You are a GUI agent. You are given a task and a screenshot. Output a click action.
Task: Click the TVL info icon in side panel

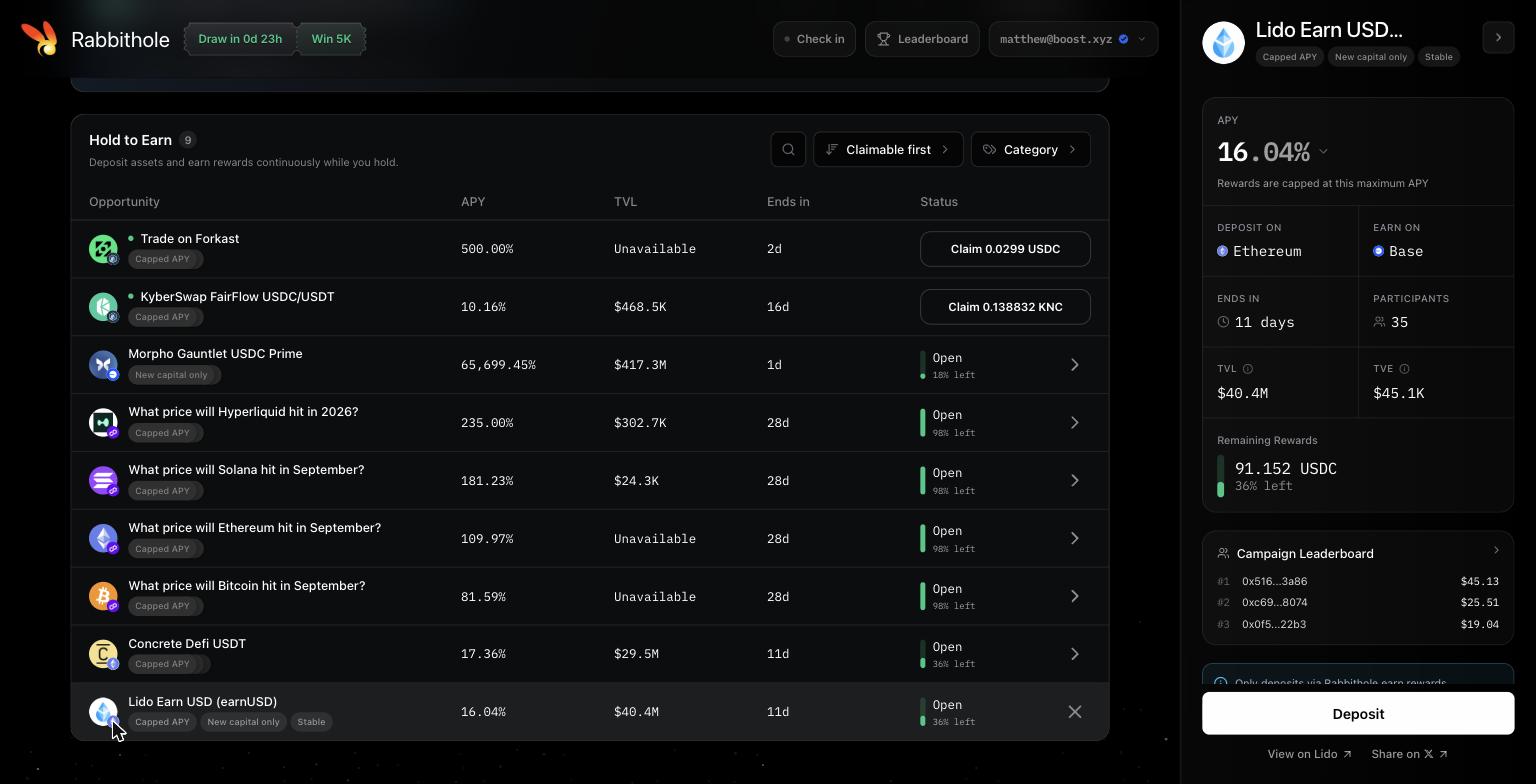tap(1248, 369)
